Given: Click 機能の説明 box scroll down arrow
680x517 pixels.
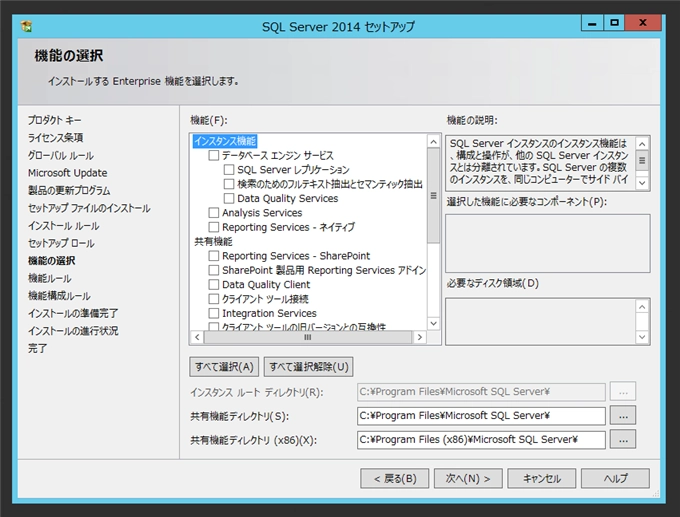Looking at the screenshot, I should (642, 183).
